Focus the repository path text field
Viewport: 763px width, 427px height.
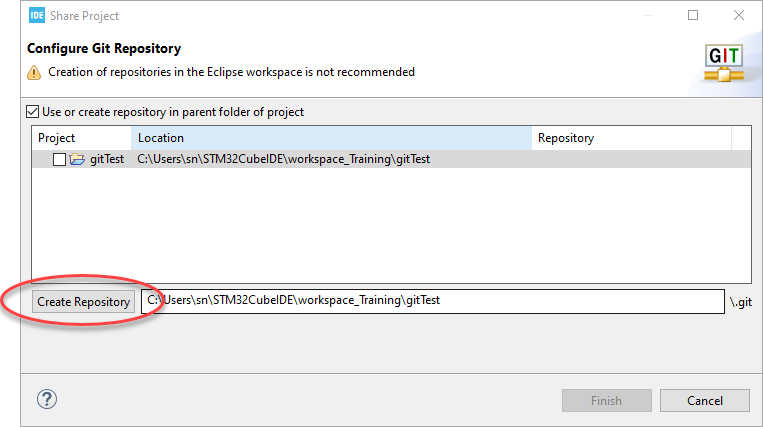point(433,302)
